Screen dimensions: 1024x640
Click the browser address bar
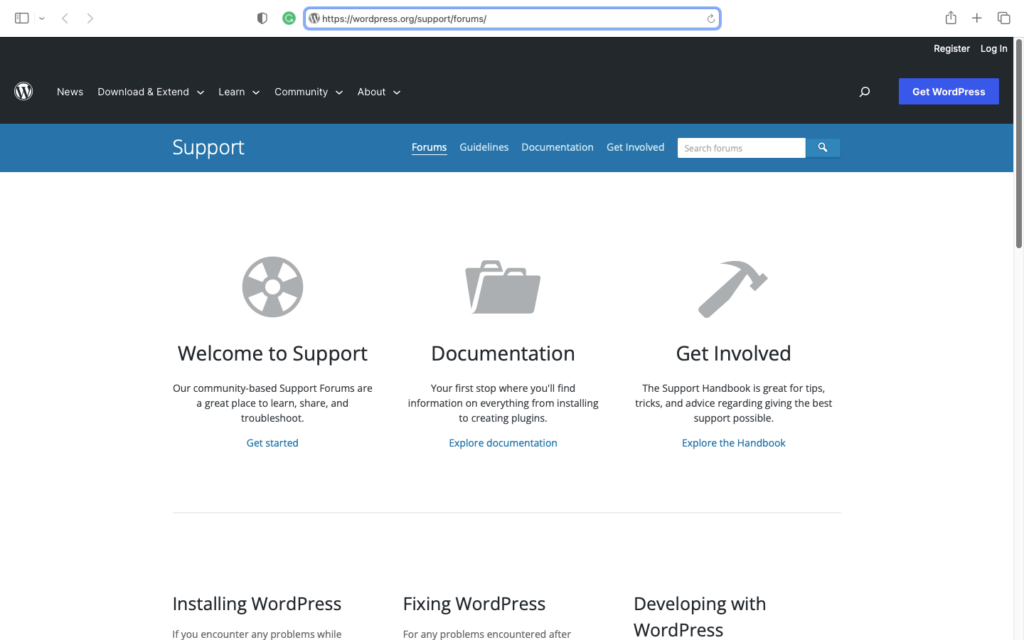coord(512,18)
